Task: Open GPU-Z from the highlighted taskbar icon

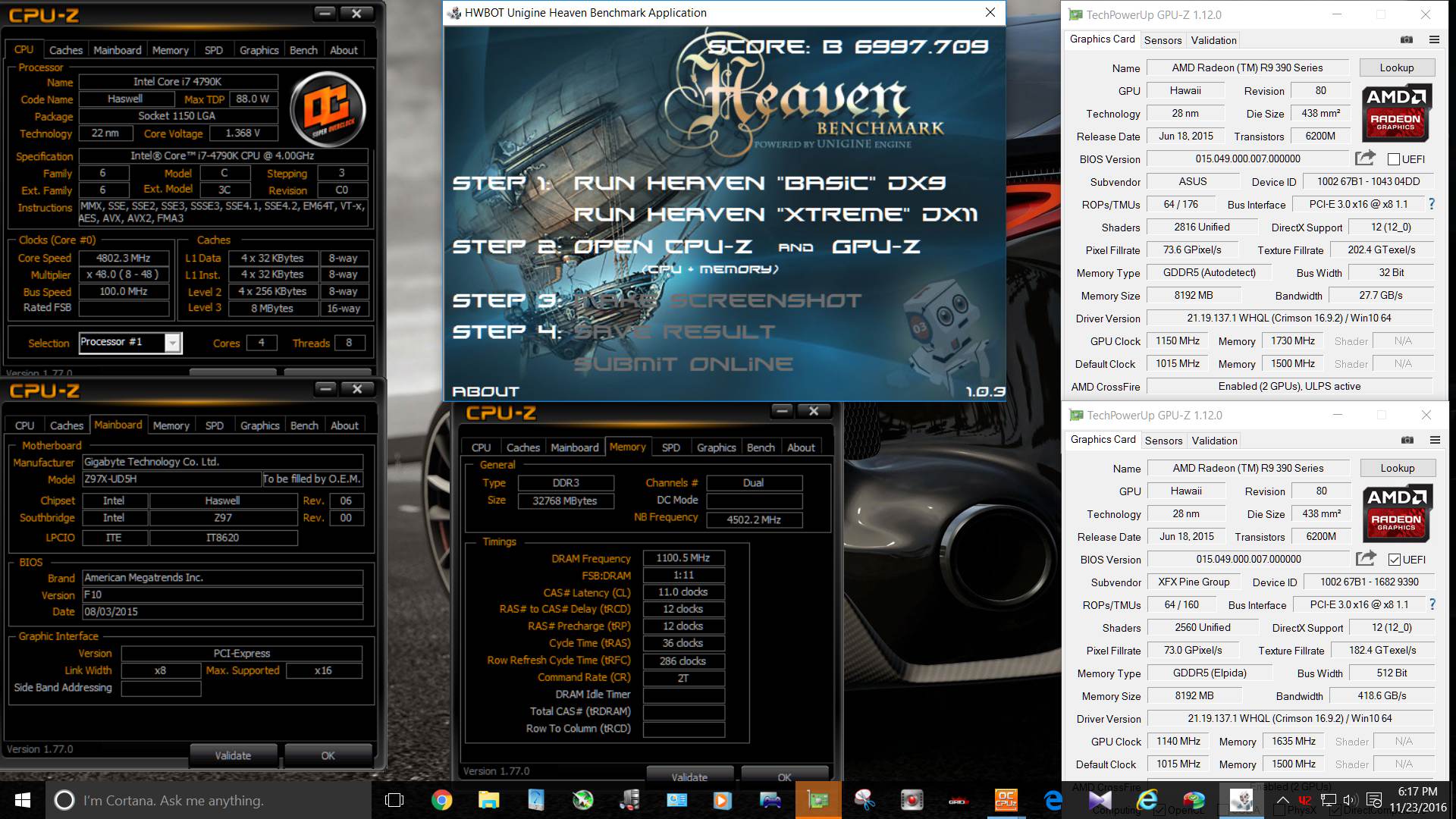Action: [x=818, y=800]
